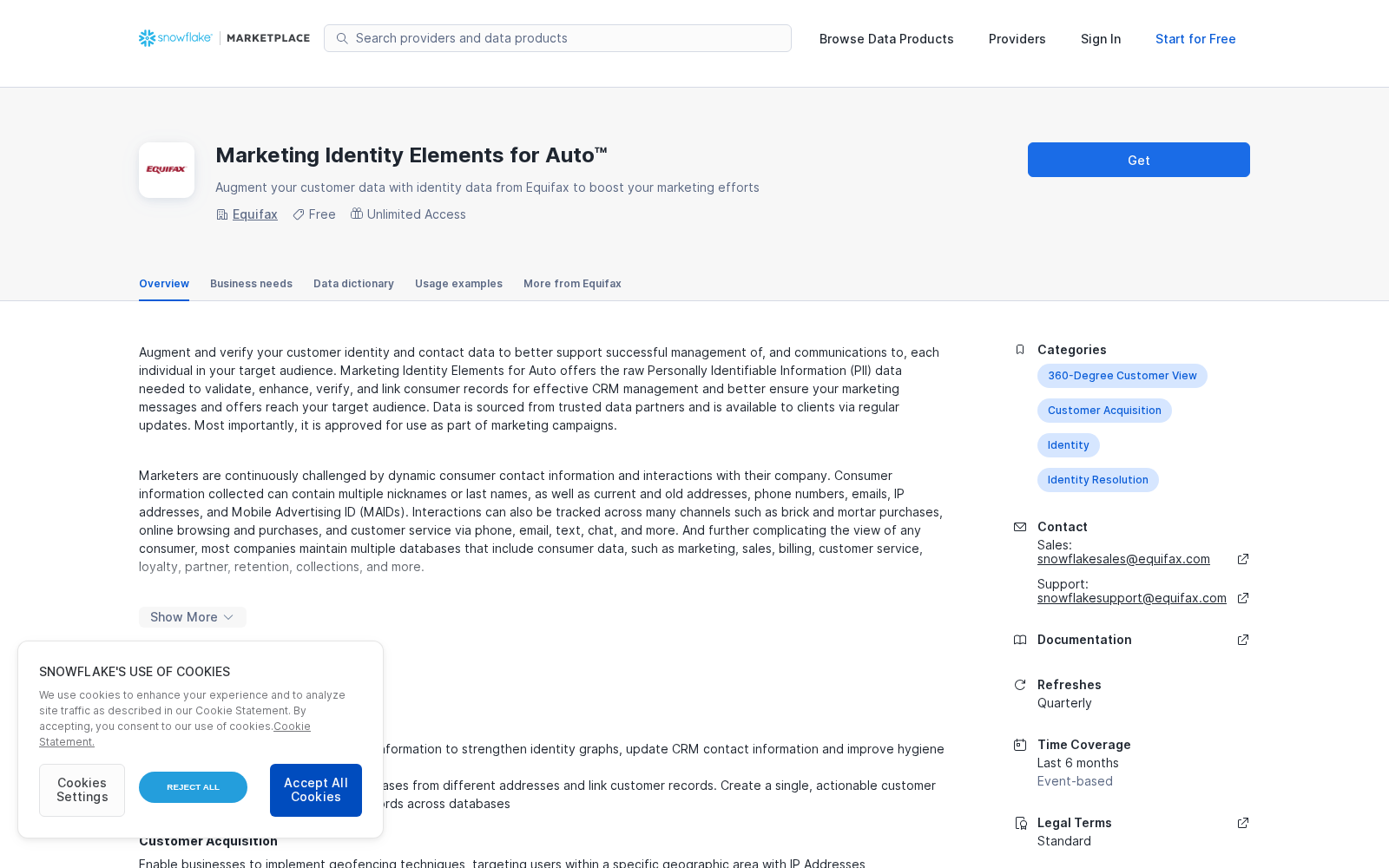Click the 'Customer Acquisition' section heading
This screenshot has height=868, width=1389.
[208, 841]
